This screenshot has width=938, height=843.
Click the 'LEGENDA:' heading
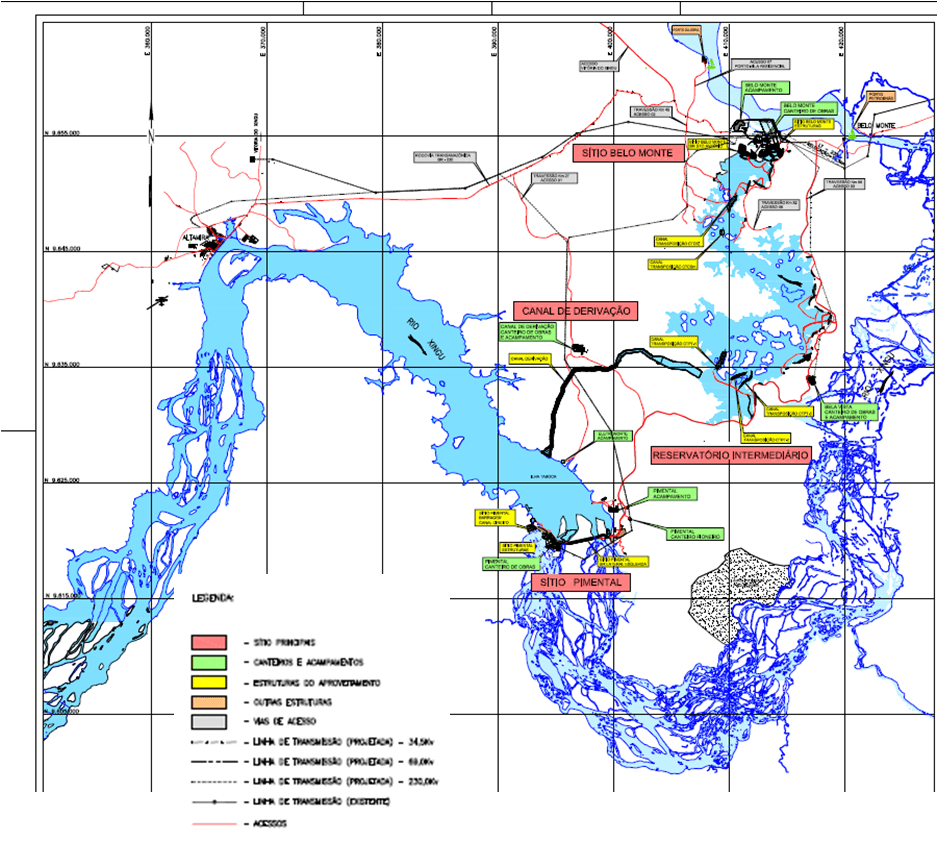coord(213,598)
